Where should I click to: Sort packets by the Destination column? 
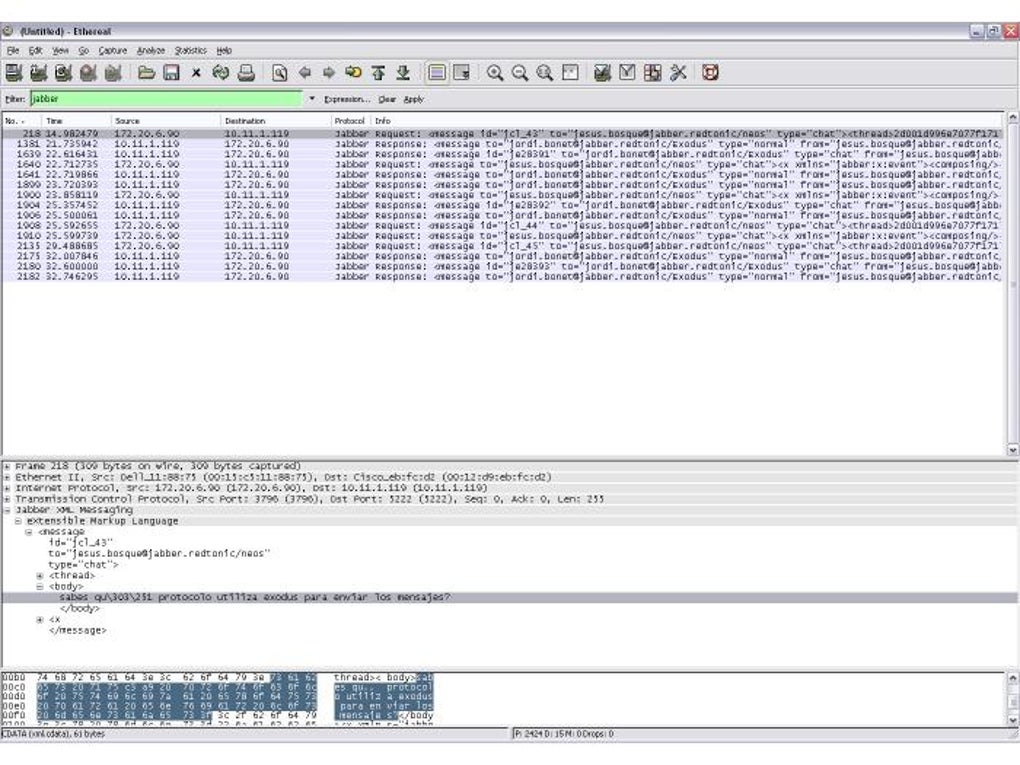276,121
